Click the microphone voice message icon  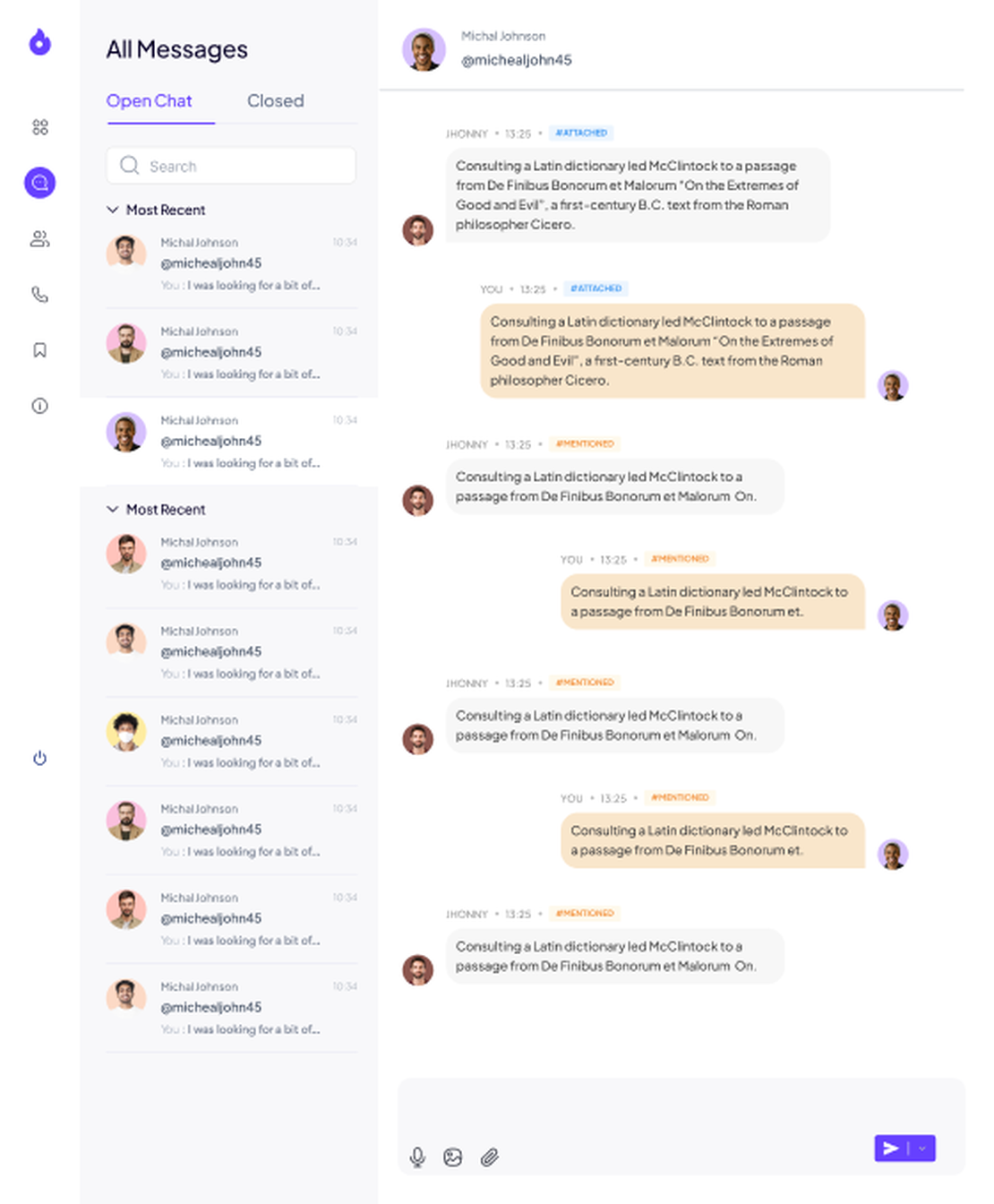[417, 1157]
